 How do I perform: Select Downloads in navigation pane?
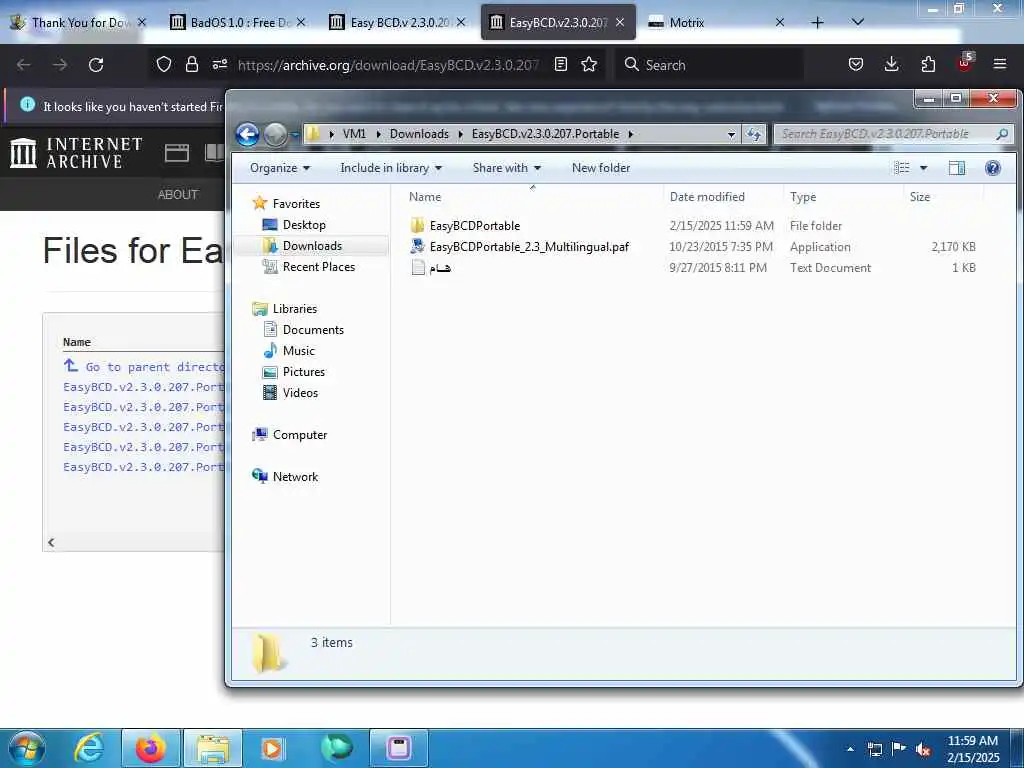pyautogui.click(x=312, y=246)
